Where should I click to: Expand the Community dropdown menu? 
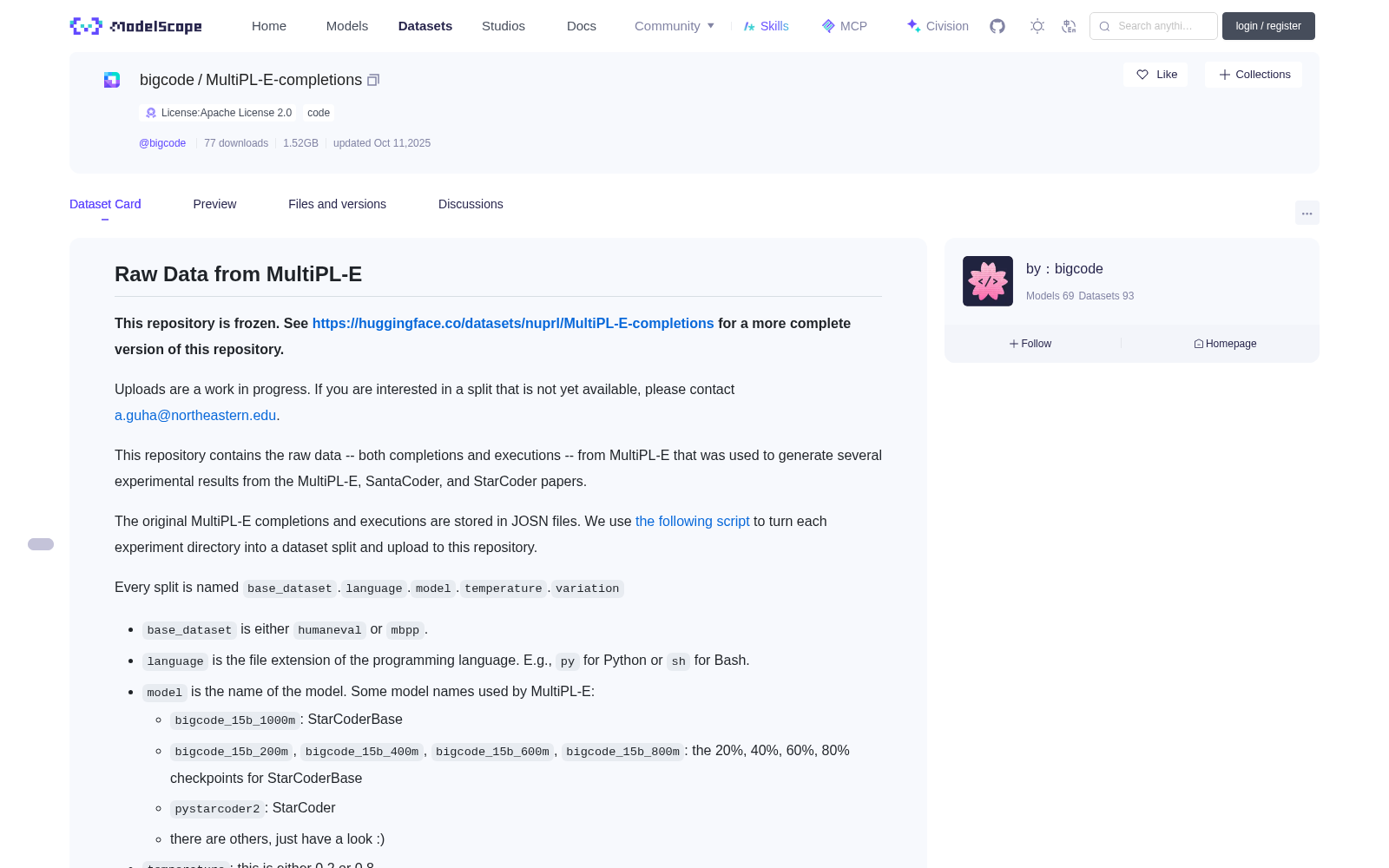[x=675, y=26]
